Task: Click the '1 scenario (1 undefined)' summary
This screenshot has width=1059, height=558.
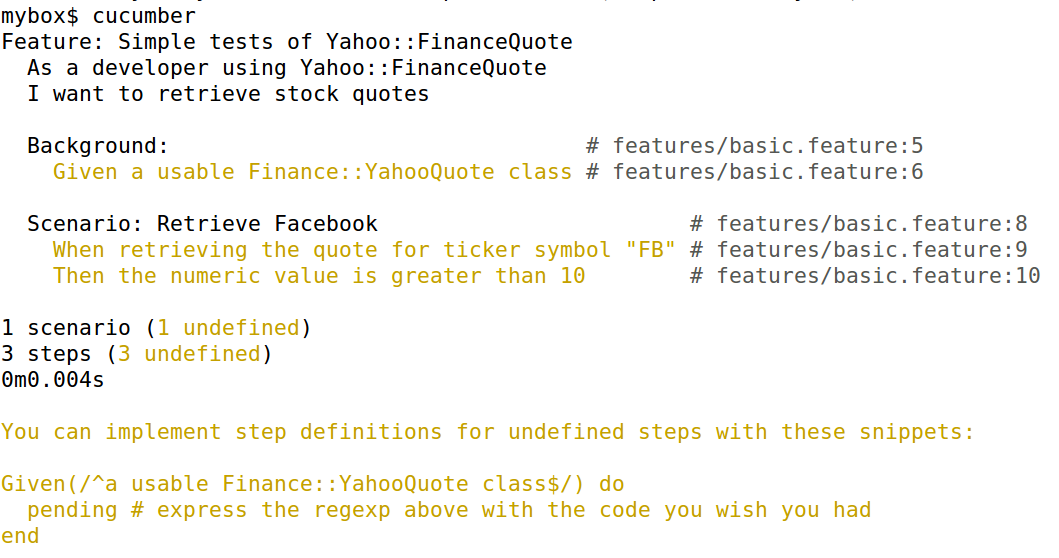Action: tap(157, 328)
